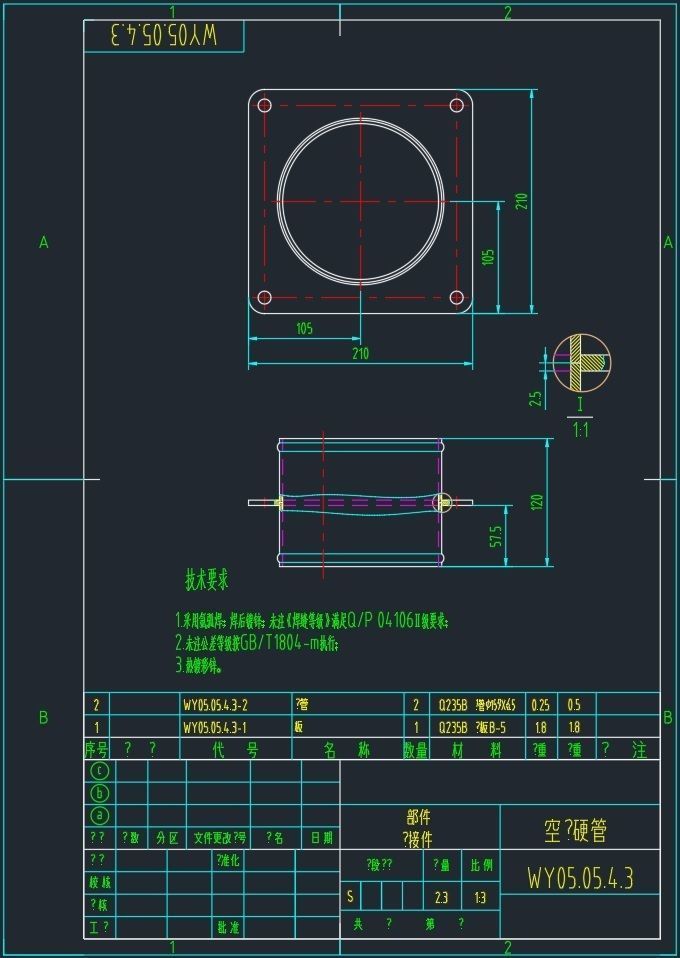Click part code WY05.05.4.3-2 in parts list

[x=216, y=705]
